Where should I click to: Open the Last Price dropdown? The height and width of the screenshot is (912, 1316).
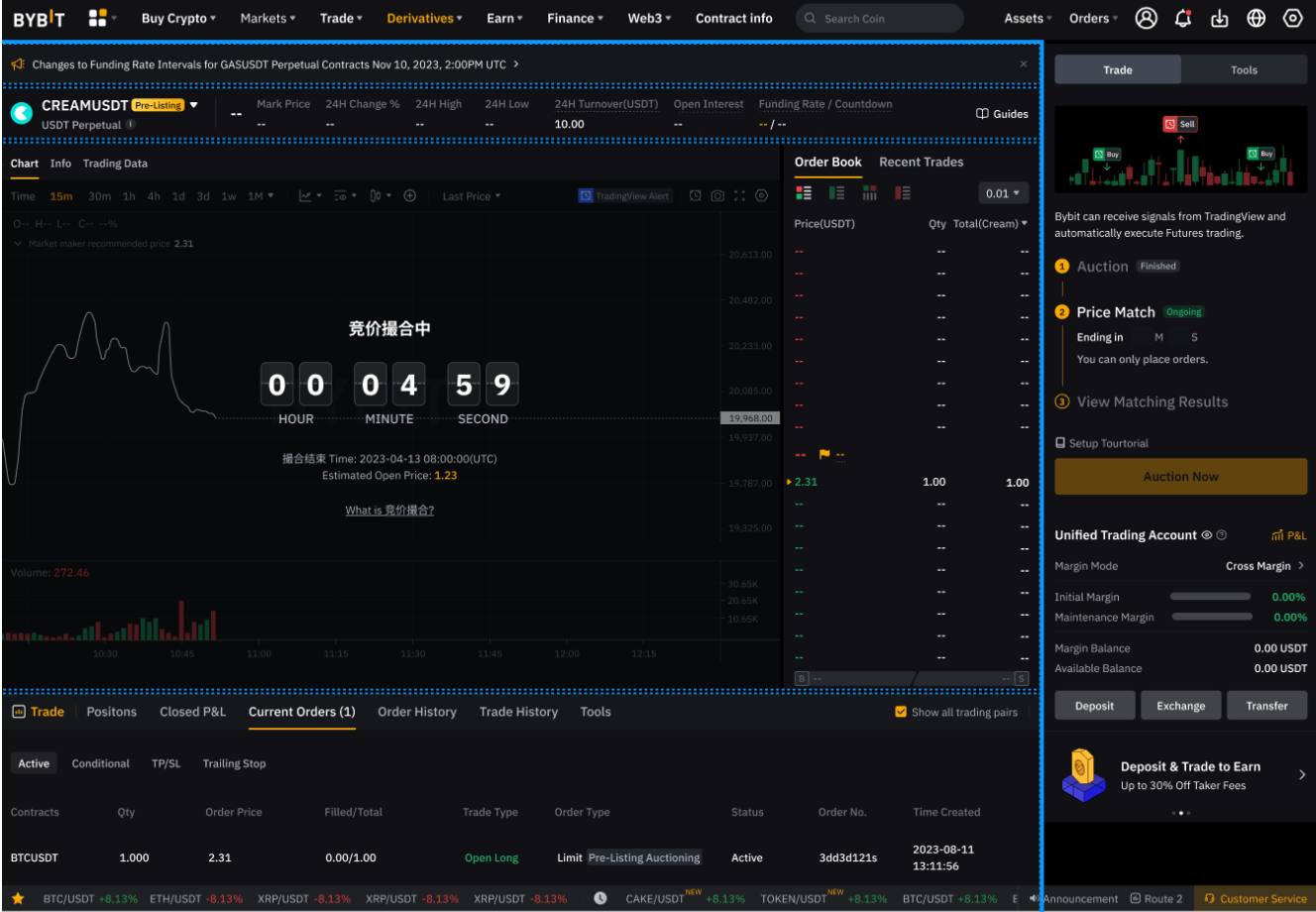(x=471, y=196)
